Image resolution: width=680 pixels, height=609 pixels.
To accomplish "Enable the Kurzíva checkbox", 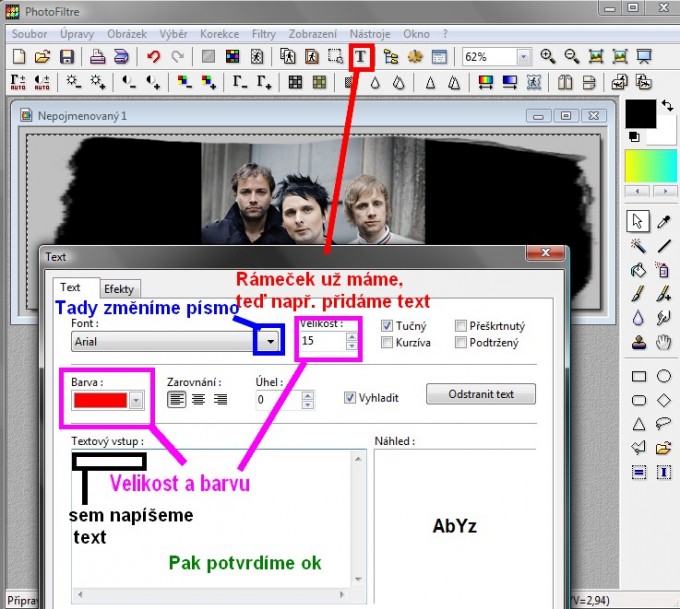I will click(387, 343).
